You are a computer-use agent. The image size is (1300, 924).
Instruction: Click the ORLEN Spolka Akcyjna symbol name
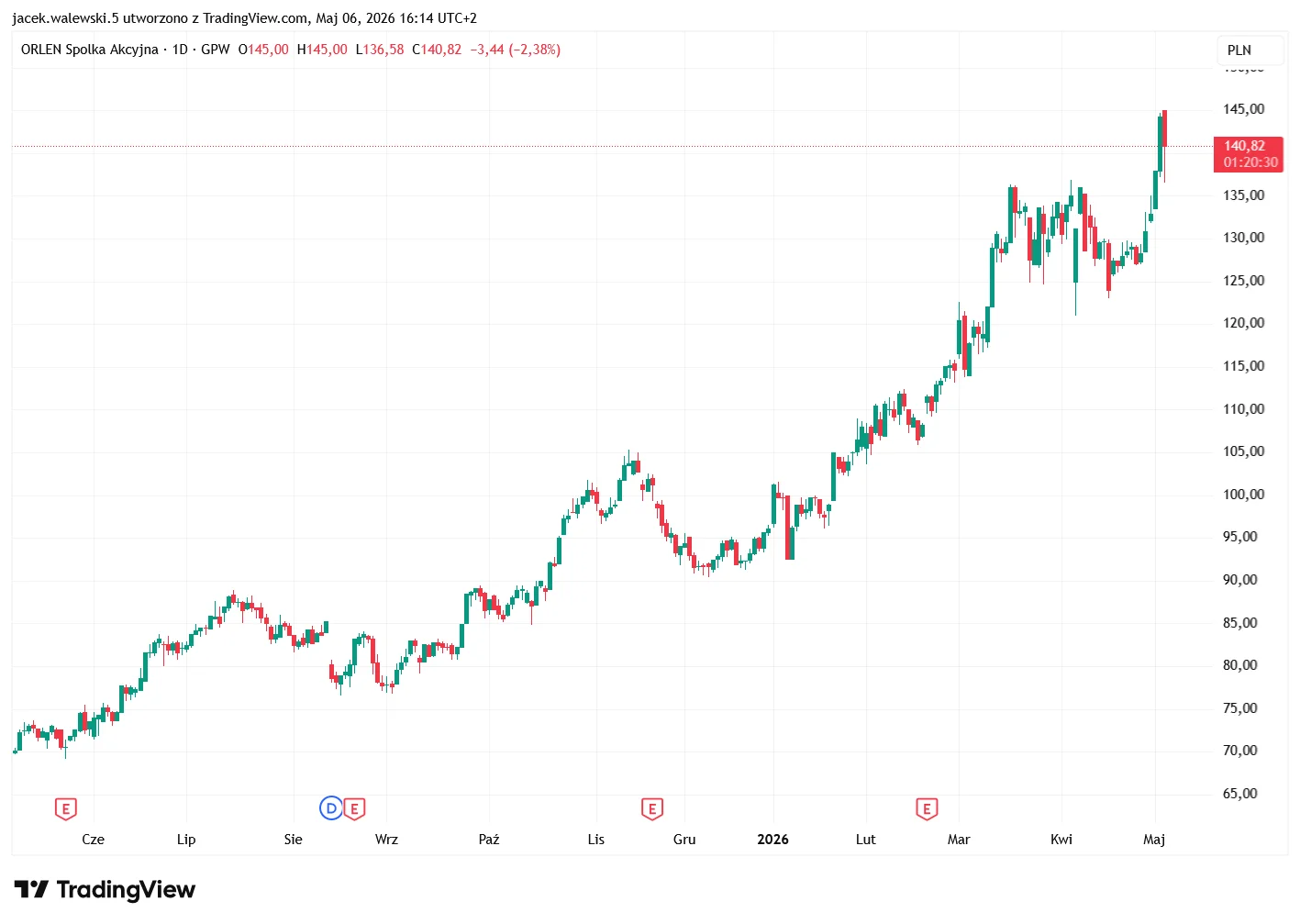coord(90,50)
